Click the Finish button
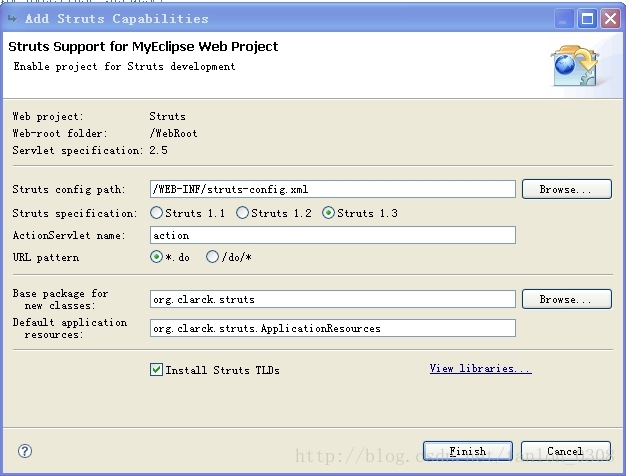Image resolution: width=626 pixels, height=476 pixels. tap(468, 451)
